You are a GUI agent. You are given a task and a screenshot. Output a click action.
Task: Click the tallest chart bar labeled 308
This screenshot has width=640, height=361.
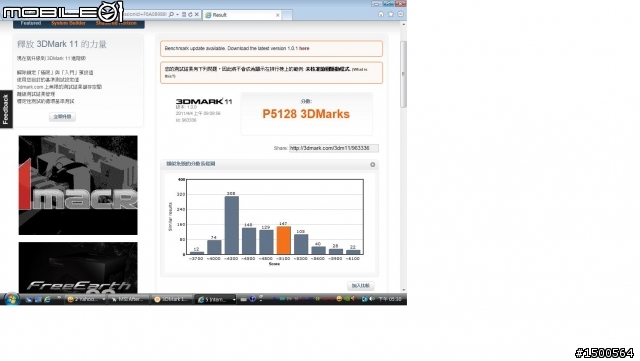point(231,225)
